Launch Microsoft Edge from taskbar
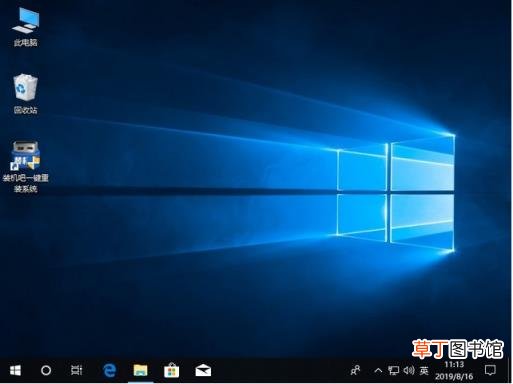This screenshot has width=513, height=384. [109, 370]
